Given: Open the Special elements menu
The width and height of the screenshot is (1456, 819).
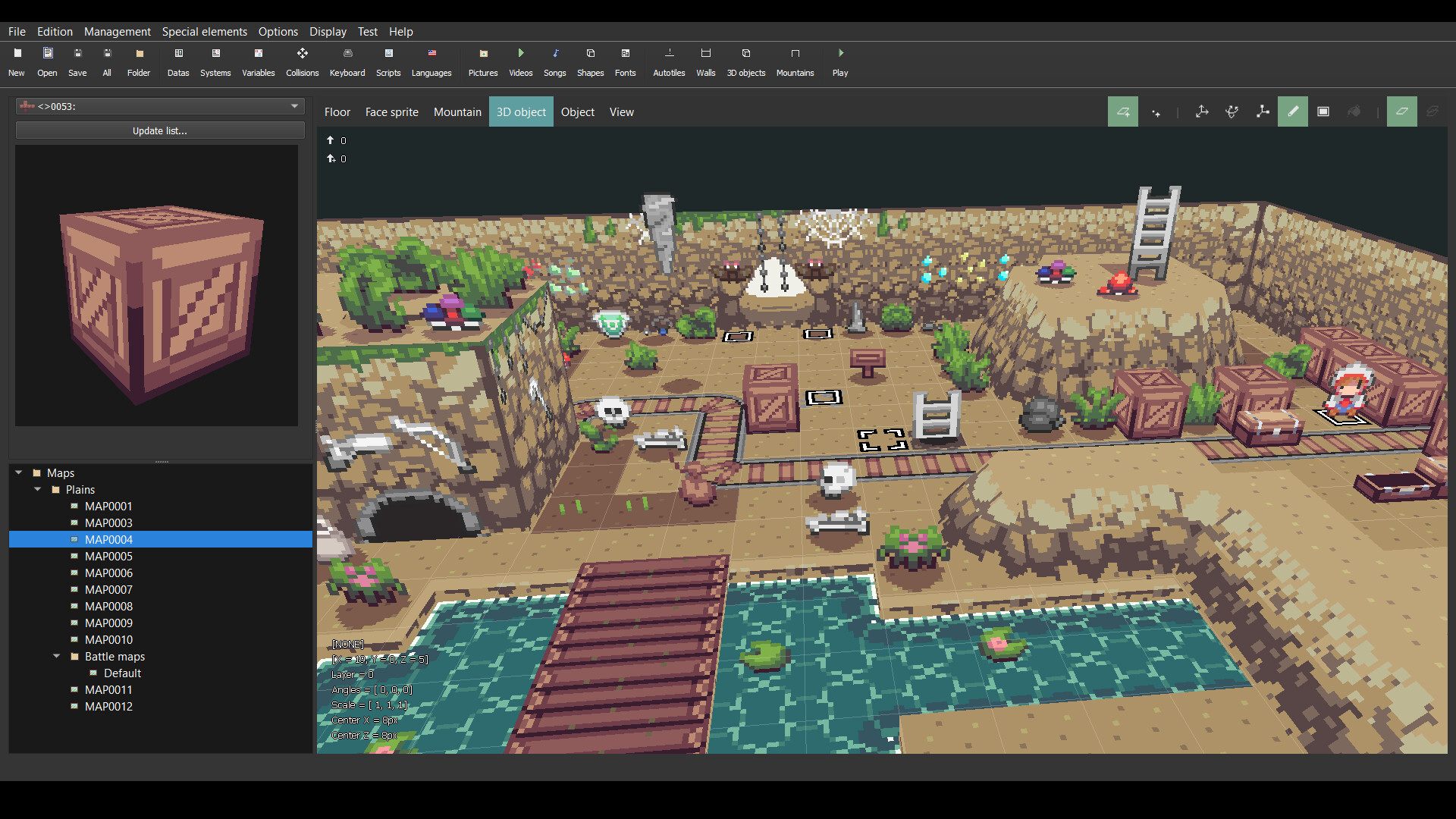Looking at the screenshot, I should (205, 31).
